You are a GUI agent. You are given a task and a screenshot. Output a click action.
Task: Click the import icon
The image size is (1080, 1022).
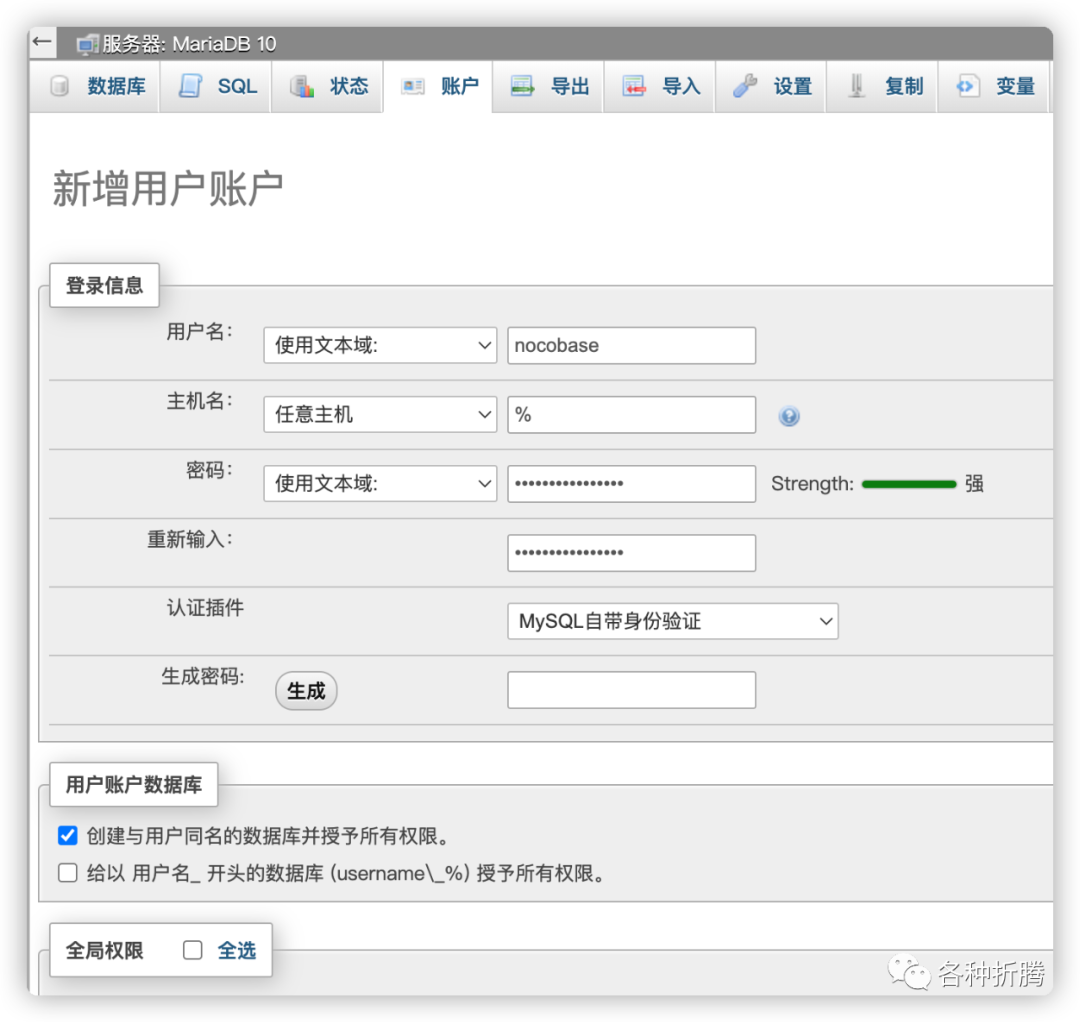(634, 86)
